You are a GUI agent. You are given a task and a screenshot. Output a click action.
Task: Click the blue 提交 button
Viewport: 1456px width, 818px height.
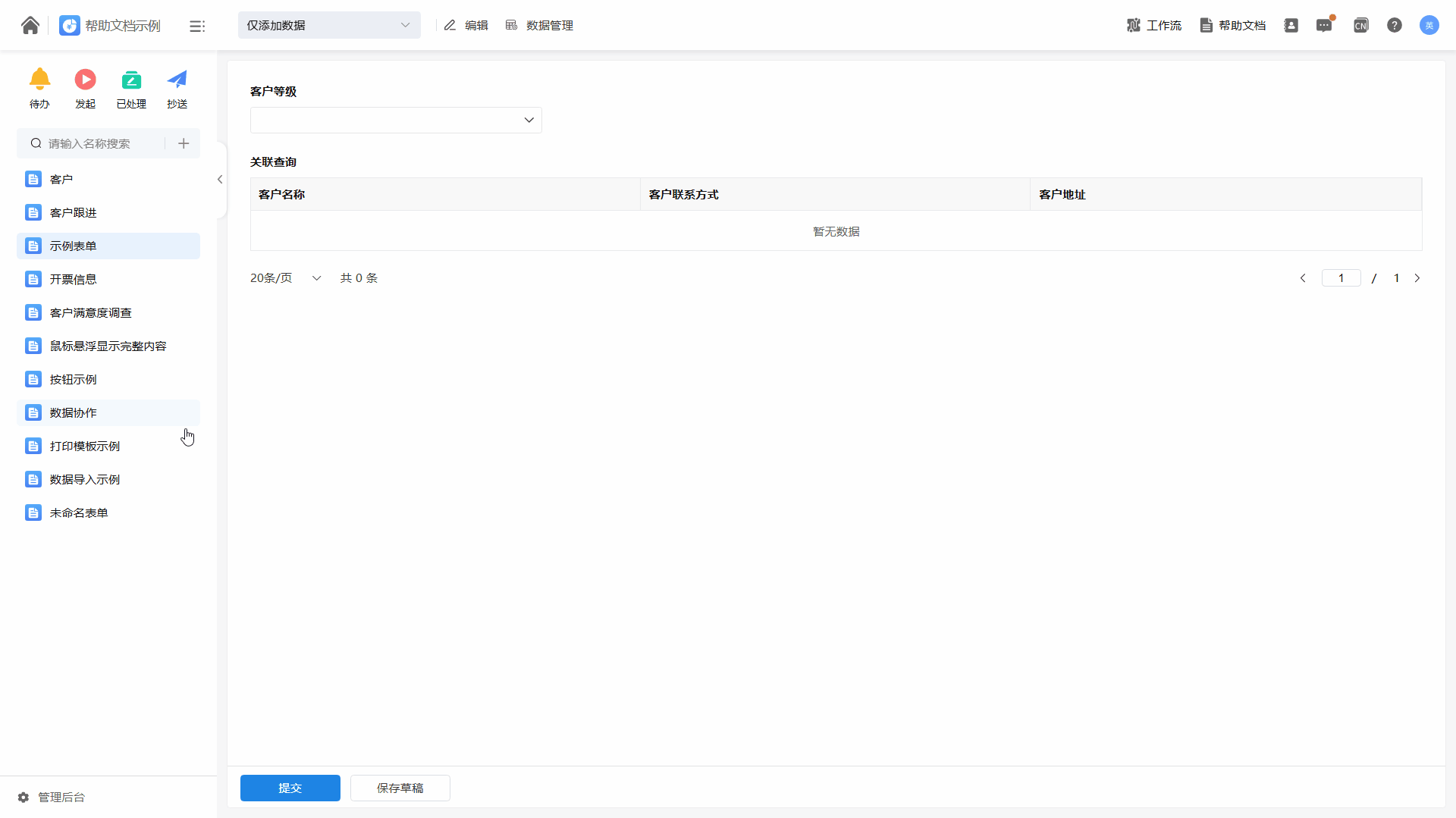tap(290, 788)
